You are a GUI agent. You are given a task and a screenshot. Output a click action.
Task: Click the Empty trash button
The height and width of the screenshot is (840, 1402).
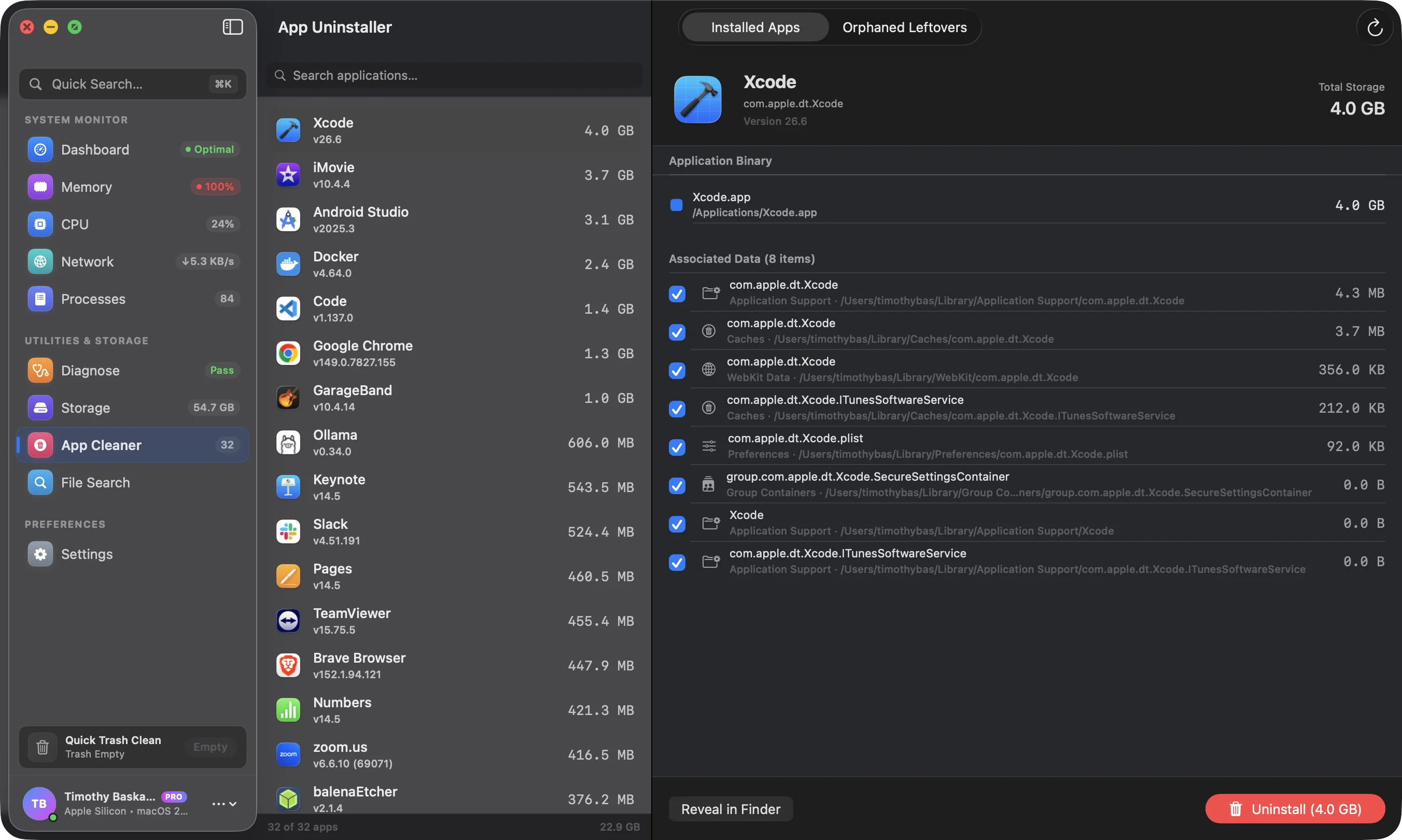210,747
